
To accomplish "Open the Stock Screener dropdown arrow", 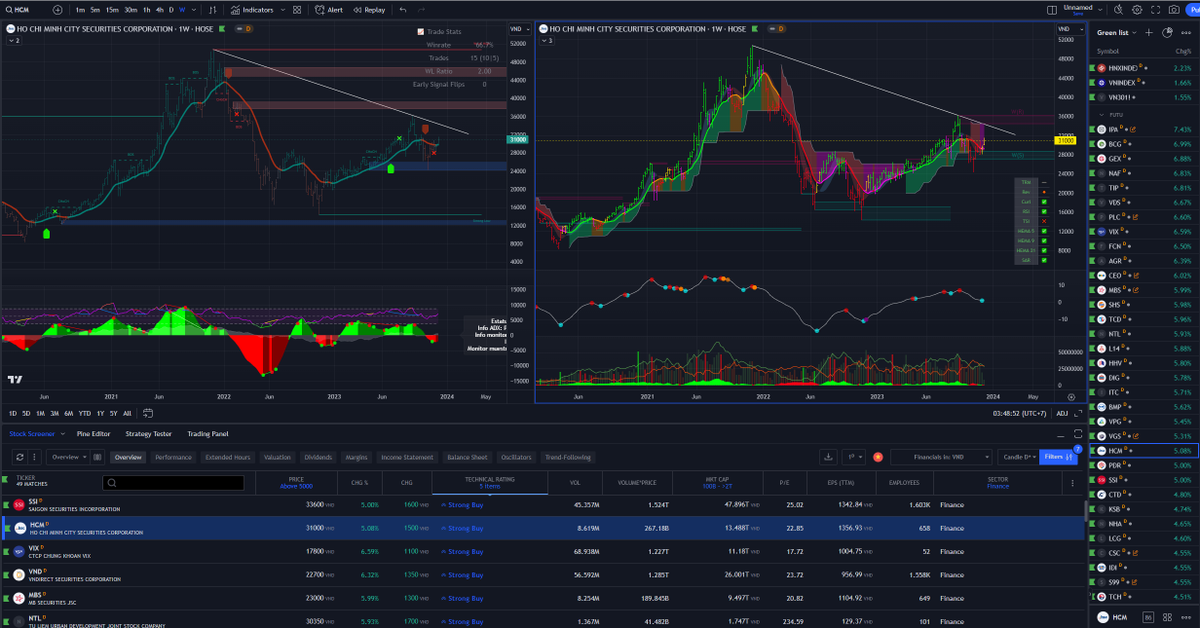I will click(x=62, y=434).
